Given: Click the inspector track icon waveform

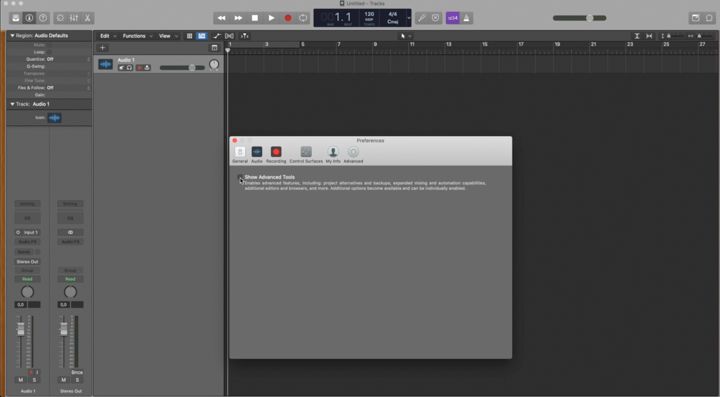Looking at the screenshot, I should tap(54, 118).
